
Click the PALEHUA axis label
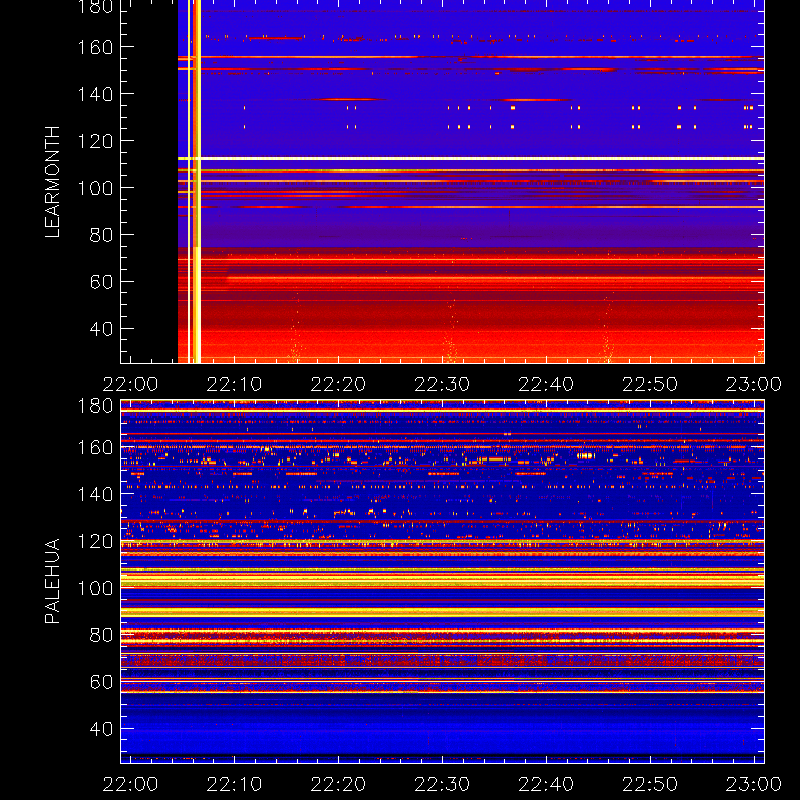[52, 581]
